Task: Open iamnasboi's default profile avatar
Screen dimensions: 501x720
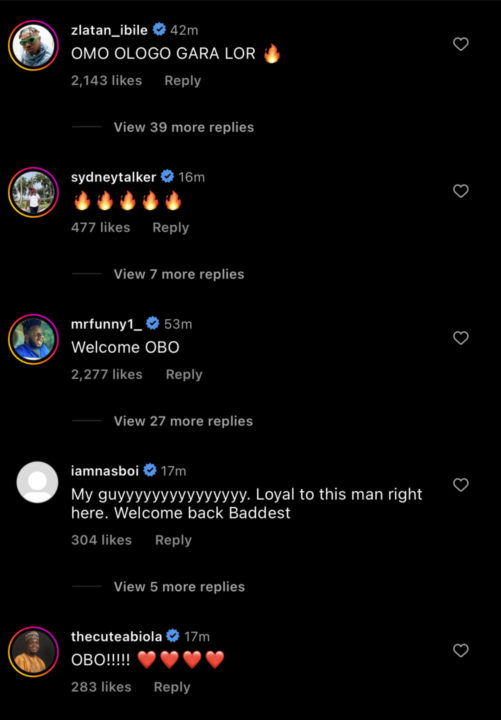Action: (37, 482)
